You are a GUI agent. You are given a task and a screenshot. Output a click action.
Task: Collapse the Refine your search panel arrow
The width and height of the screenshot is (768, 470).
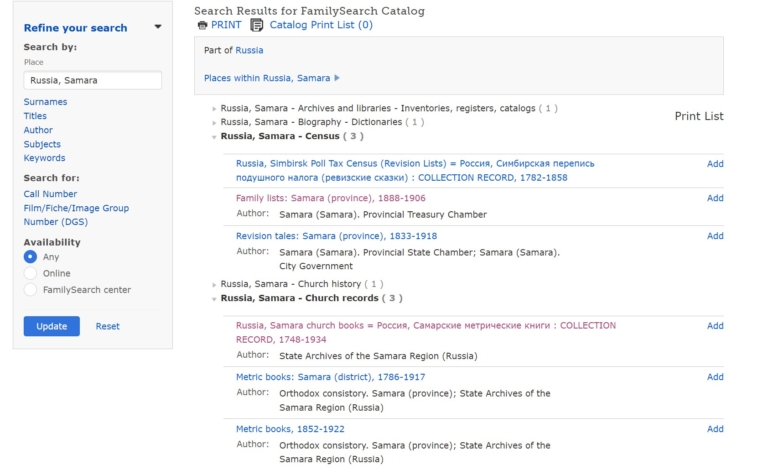pyautogui.click(x=158, y=27)
